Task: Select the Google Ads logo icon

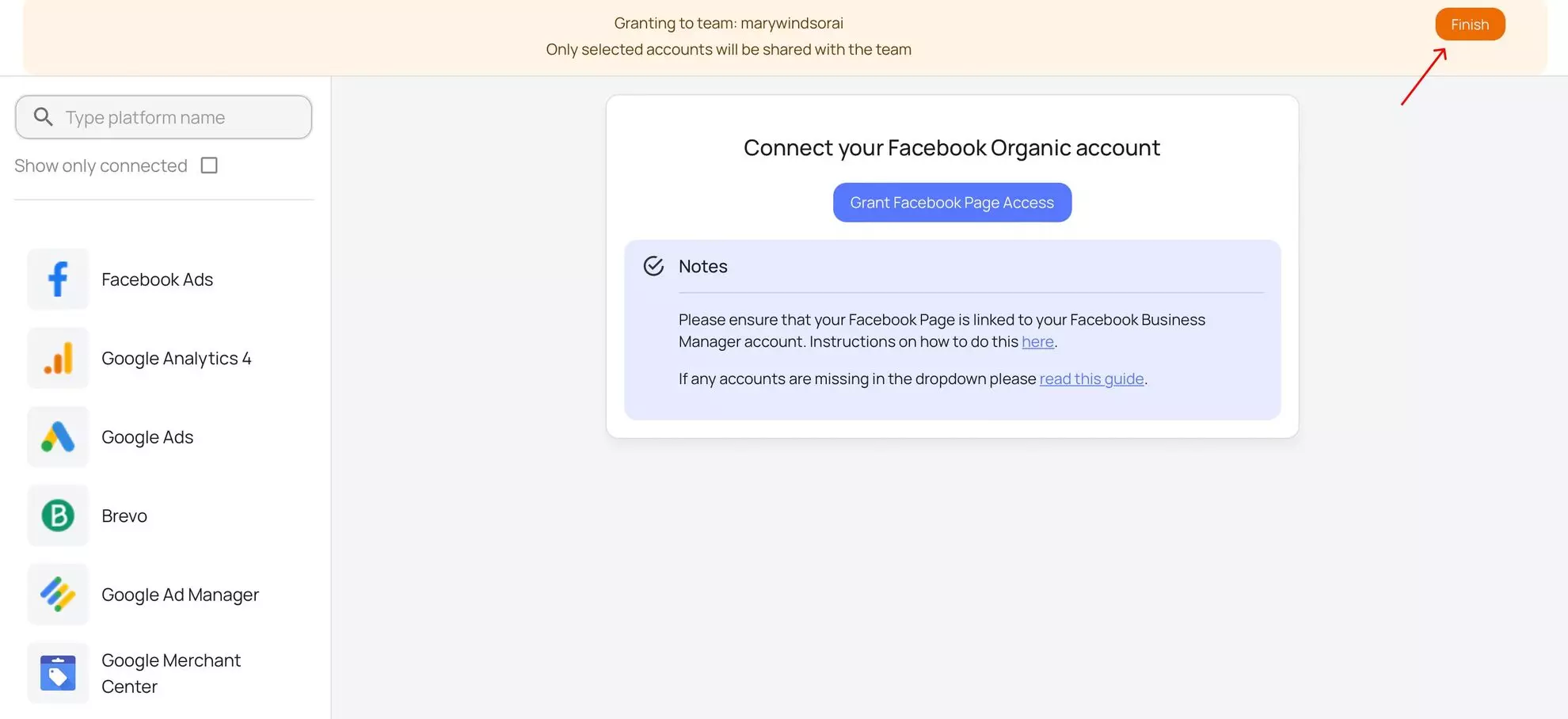Action: click(58, 437)
